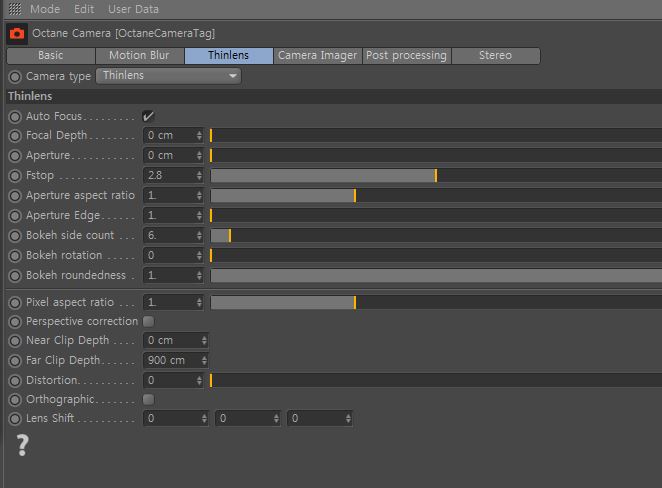Open the Mode menu
Image resolution: width=662 pixels, height=488 pixels.
(45, 9)
